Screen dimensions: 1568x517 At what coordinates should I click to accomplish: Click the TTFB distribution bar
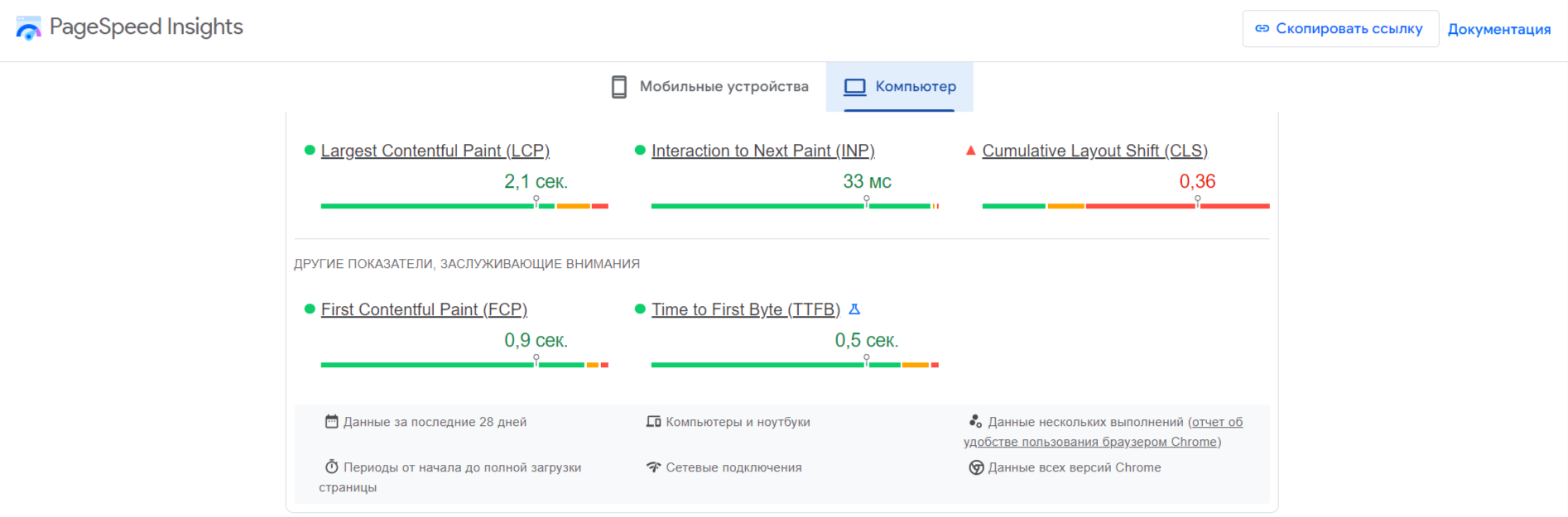tap(795, 365)
